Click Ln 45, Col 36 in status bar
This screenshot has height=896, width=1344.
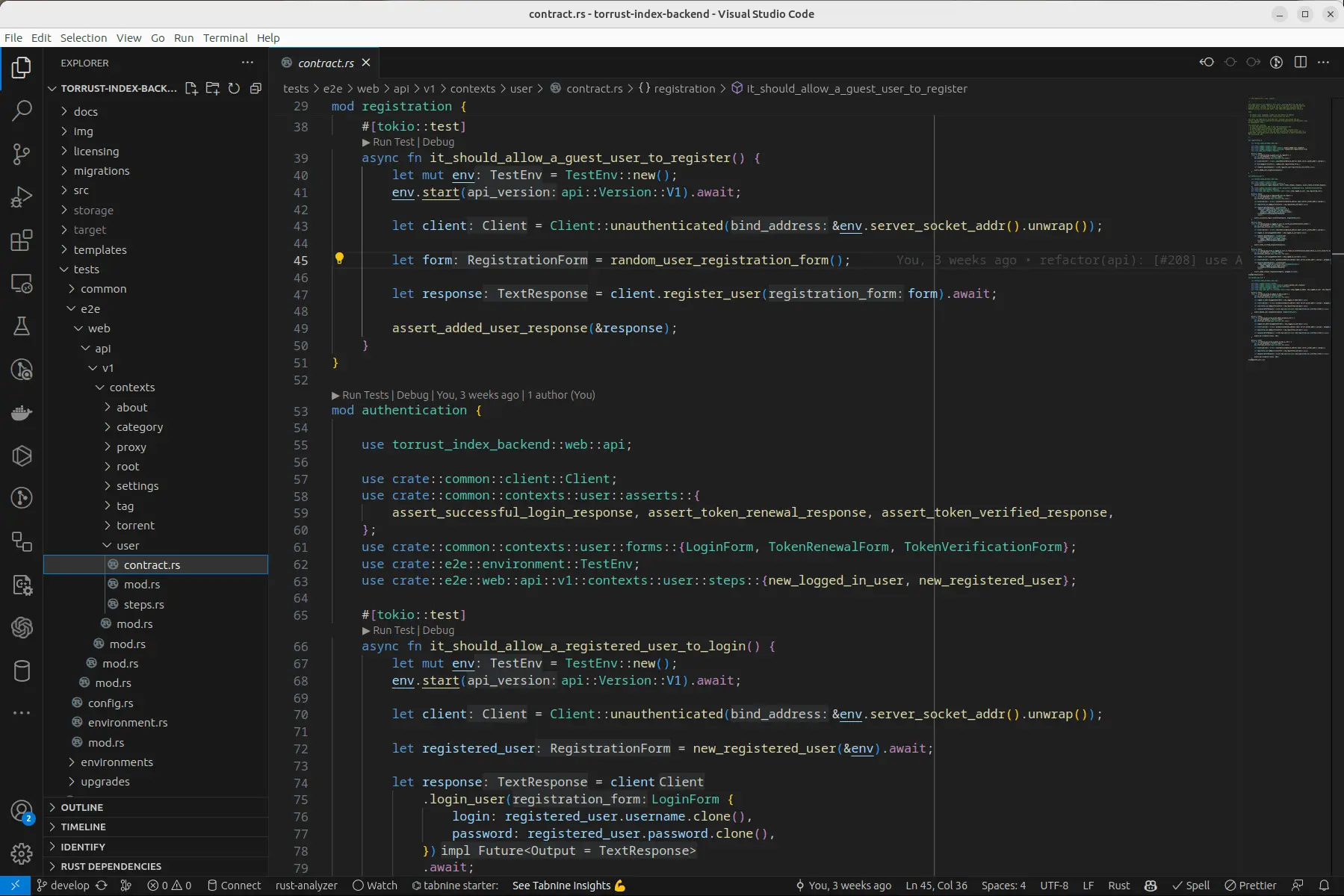[x=936, y=886]
